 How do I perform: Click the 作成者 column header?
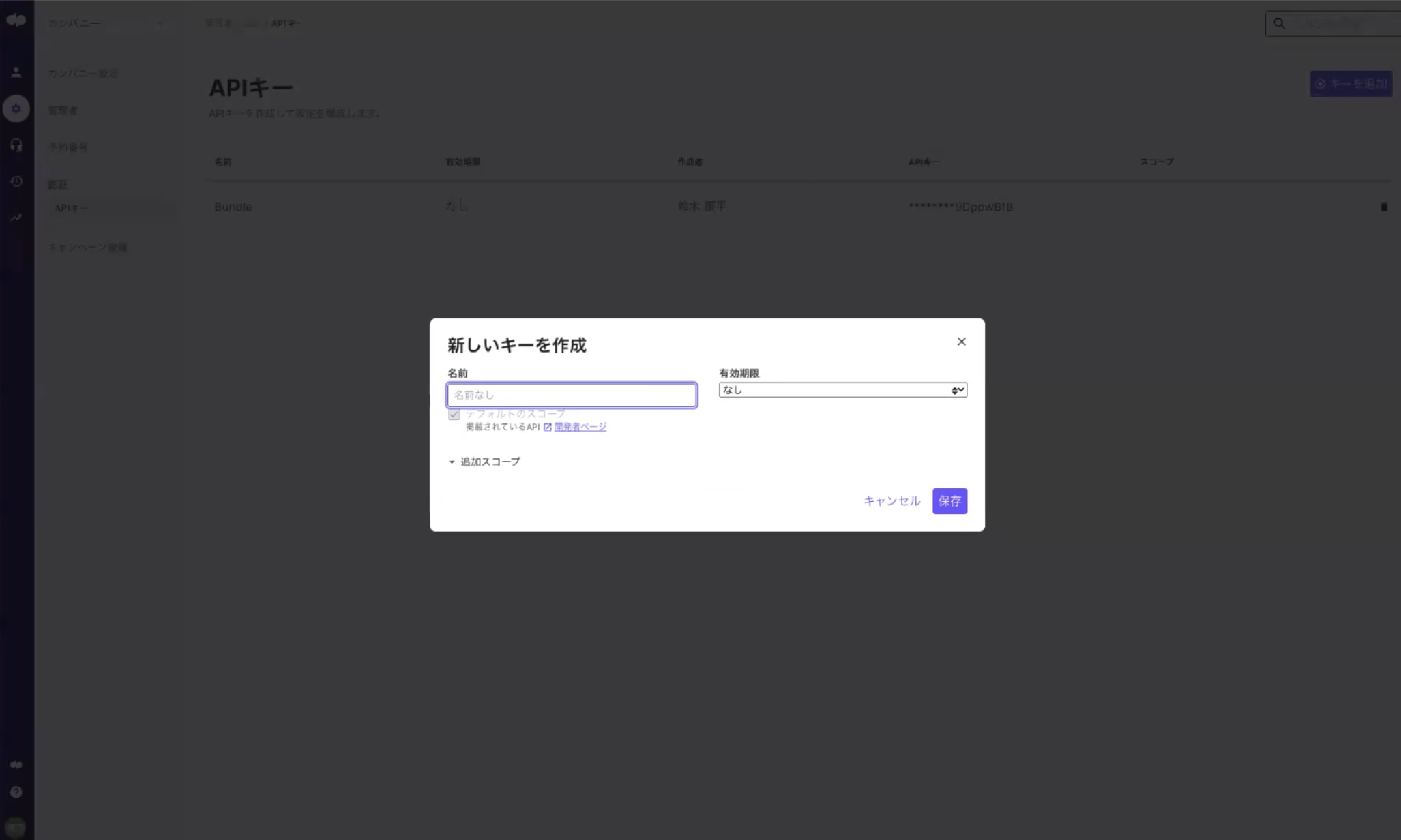(690, 162)
